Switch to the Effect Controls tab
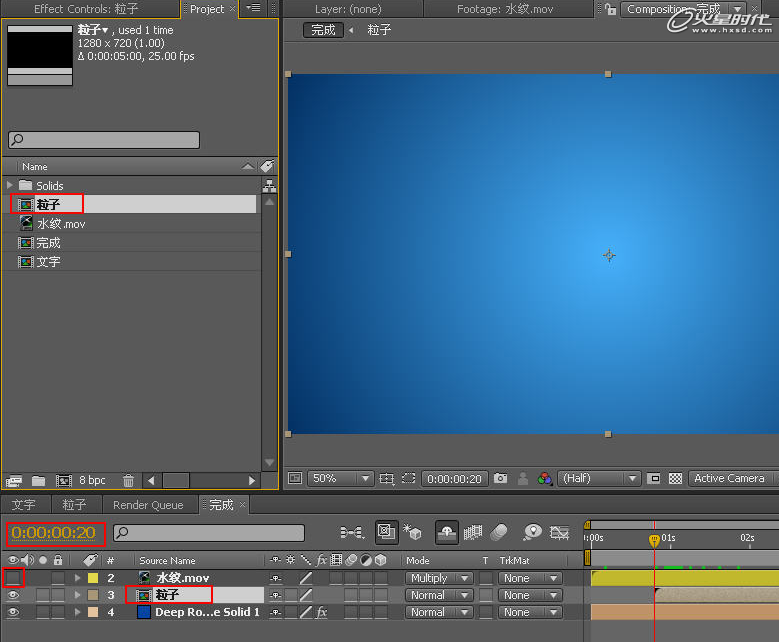The image size is (779, 642). (x=86, y=9)
